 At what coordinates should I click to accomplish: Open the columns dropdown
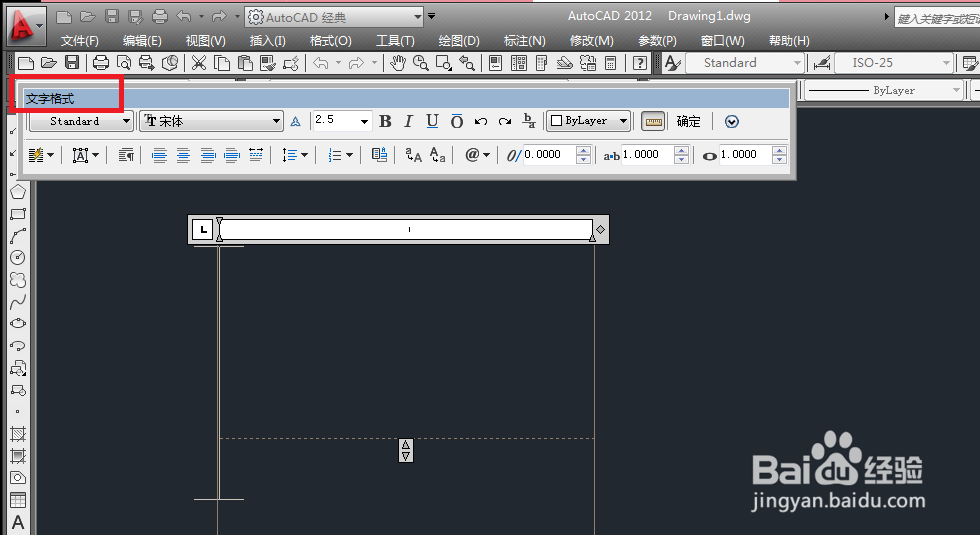click(41, 155)
